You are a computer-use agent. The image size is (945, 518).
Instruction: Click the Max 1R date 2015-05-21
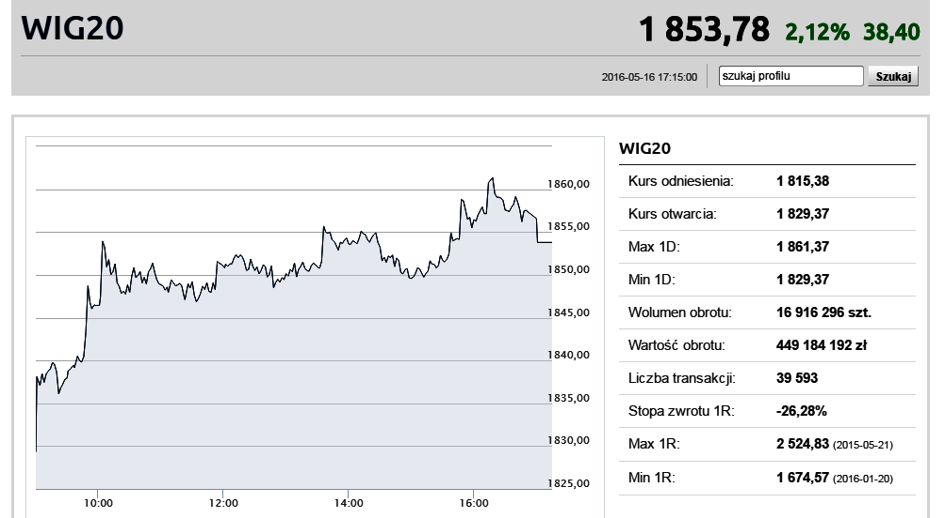click(x=862, y=445)
